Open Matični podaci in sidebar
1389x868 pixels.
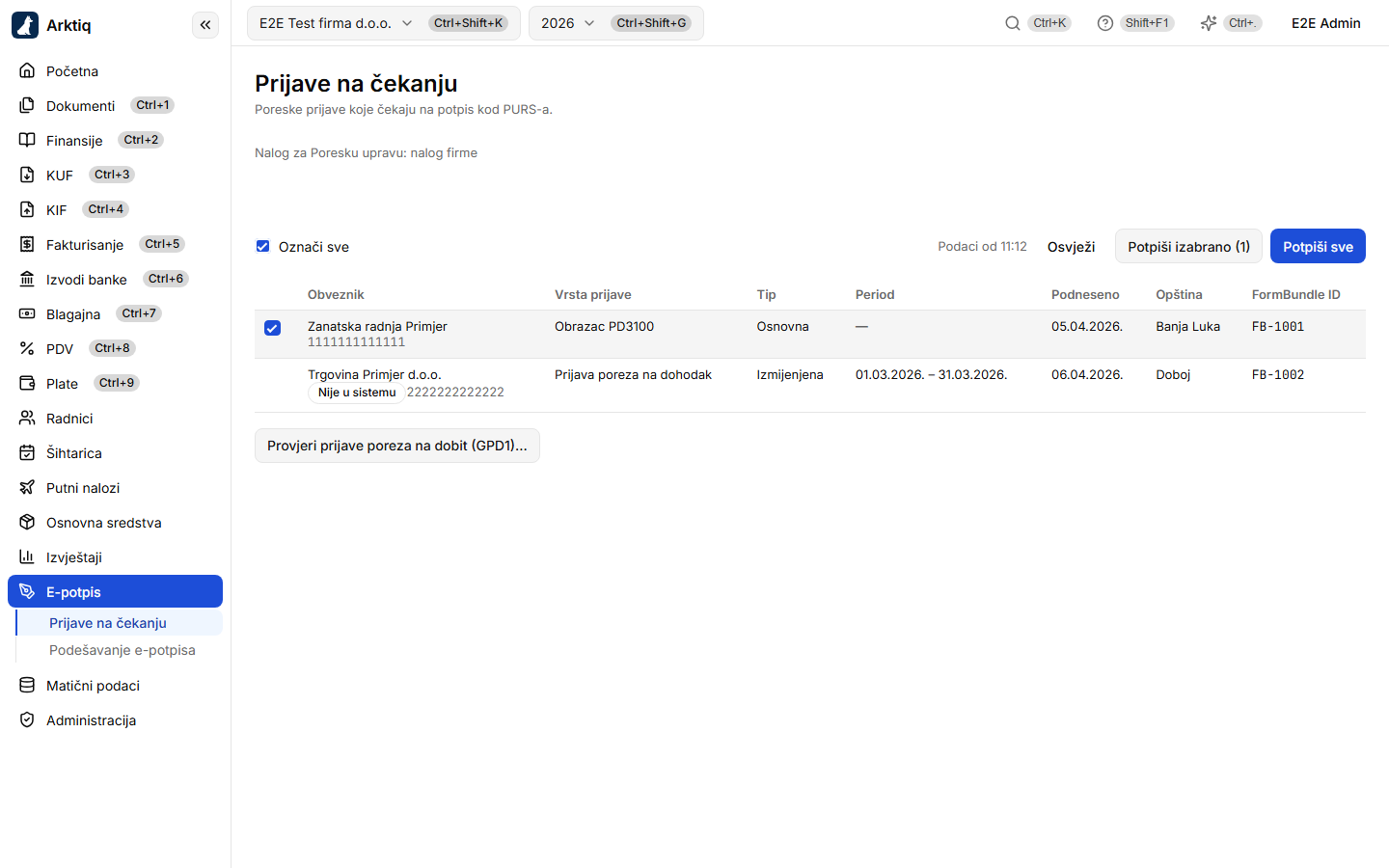115,686
